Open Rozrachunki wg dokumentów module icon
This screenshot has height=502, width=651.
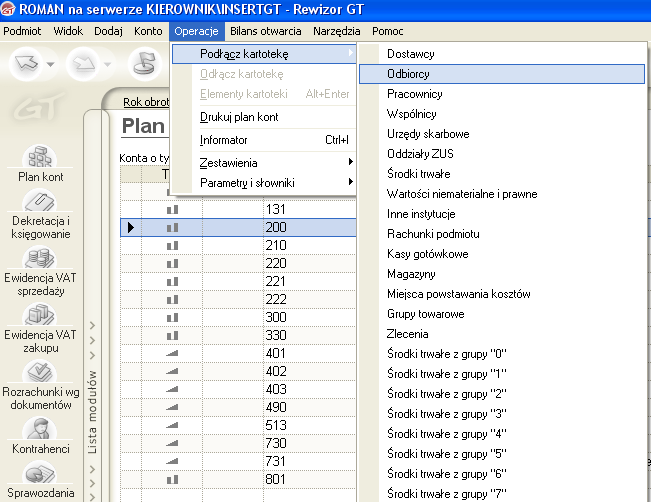pyautogui.click(x=40, y=371)
